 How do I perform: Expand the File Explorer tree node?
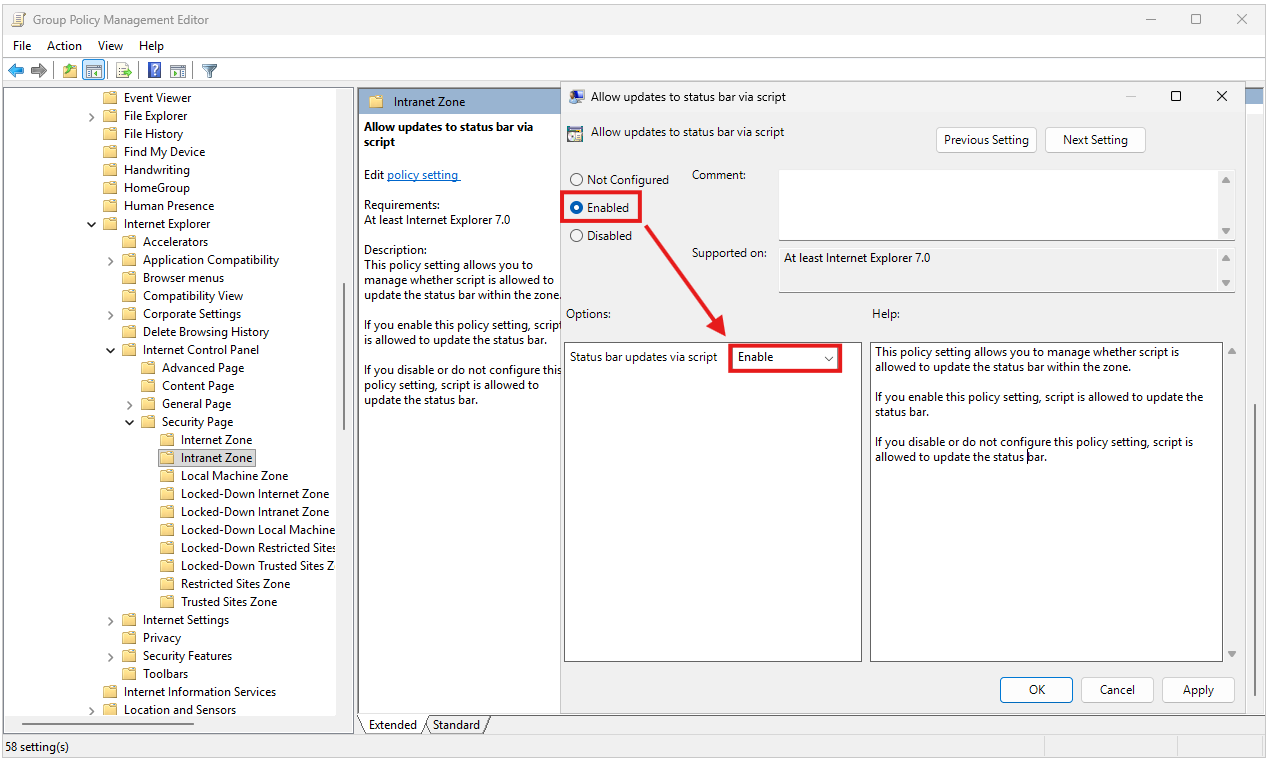pos(92,116)
